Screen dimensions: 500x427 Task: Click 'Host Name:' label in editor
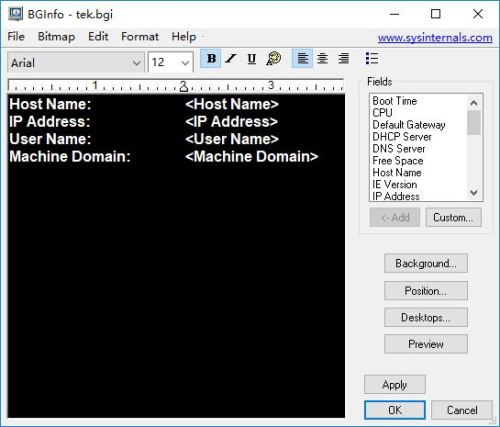[50, 104]
